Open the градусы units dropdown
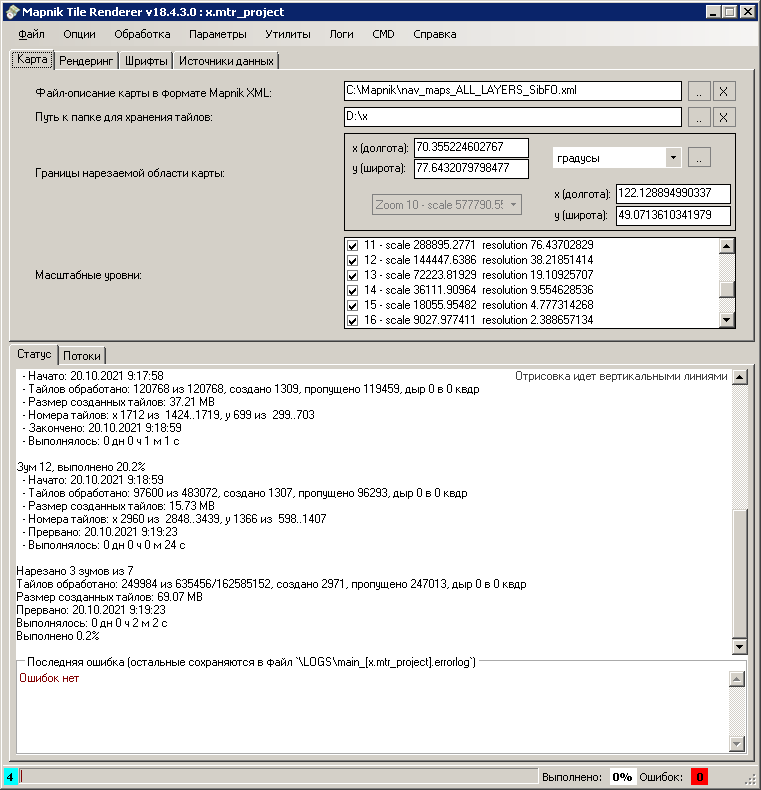 673,158
